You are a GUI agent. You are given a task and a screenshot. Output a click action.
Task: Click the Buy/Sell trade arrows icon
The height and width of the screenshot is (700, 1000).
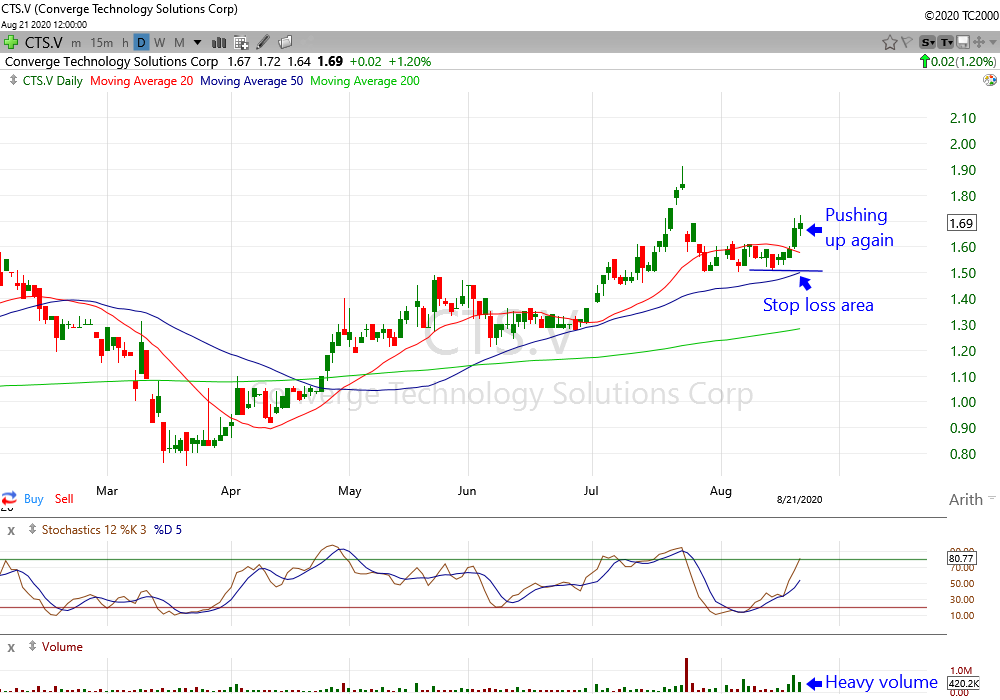9,499
